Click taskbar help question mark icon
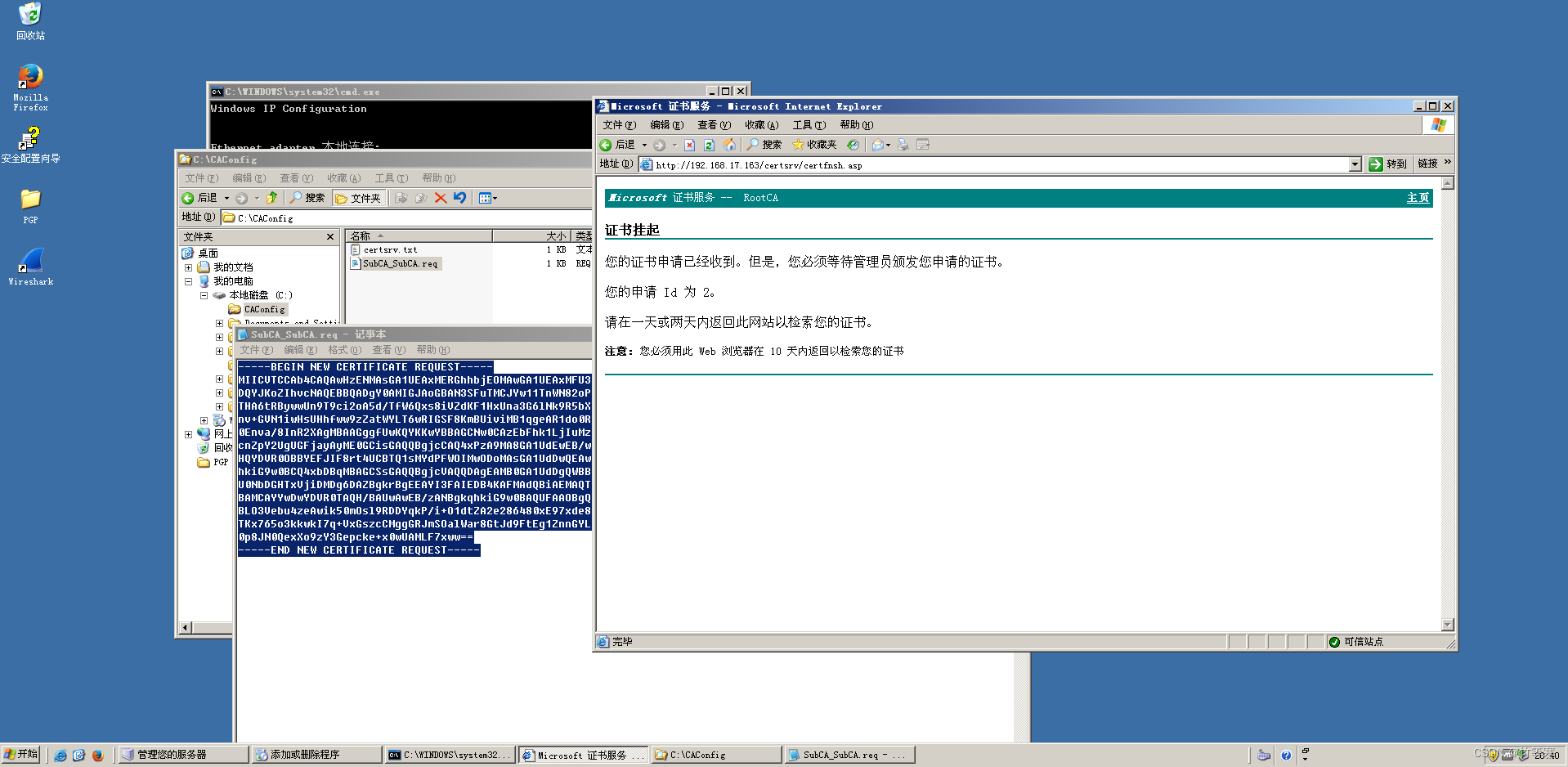 [x=1286, y=756]
